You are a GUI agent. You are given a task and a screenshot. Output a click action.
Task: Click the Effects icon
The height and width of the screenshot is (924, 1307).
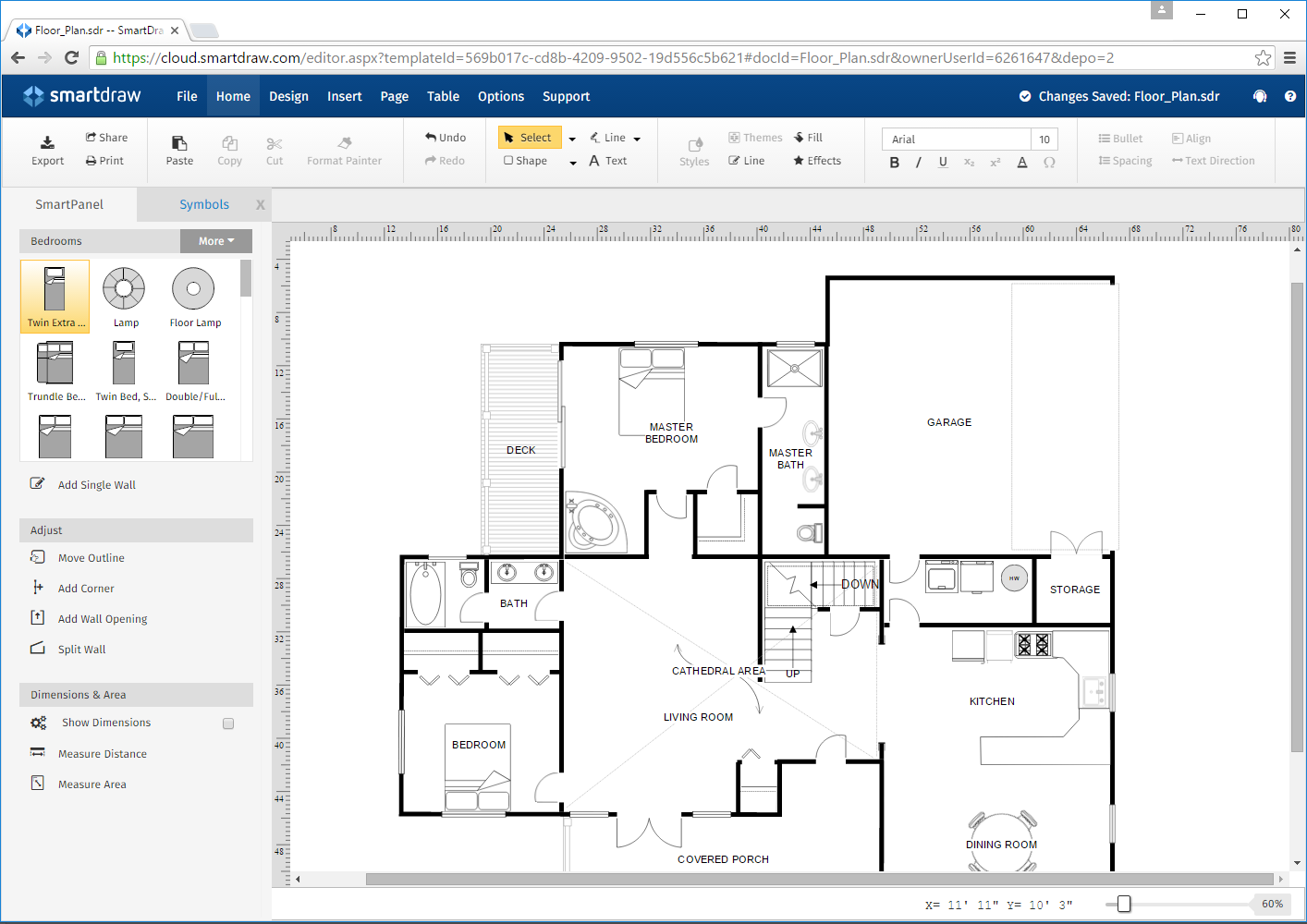(x=817, y=160)
